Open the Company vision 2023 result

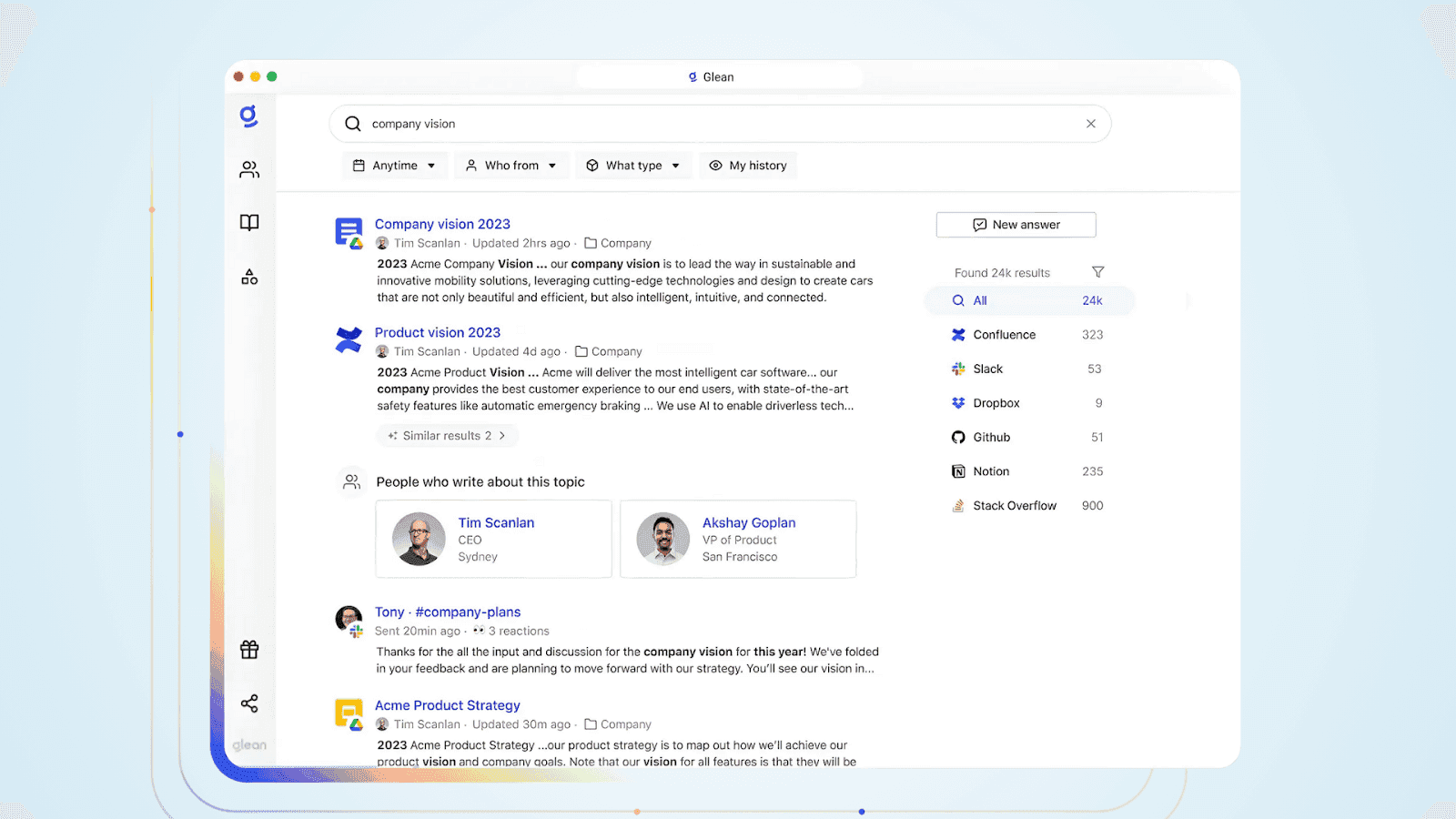point(442,224)
